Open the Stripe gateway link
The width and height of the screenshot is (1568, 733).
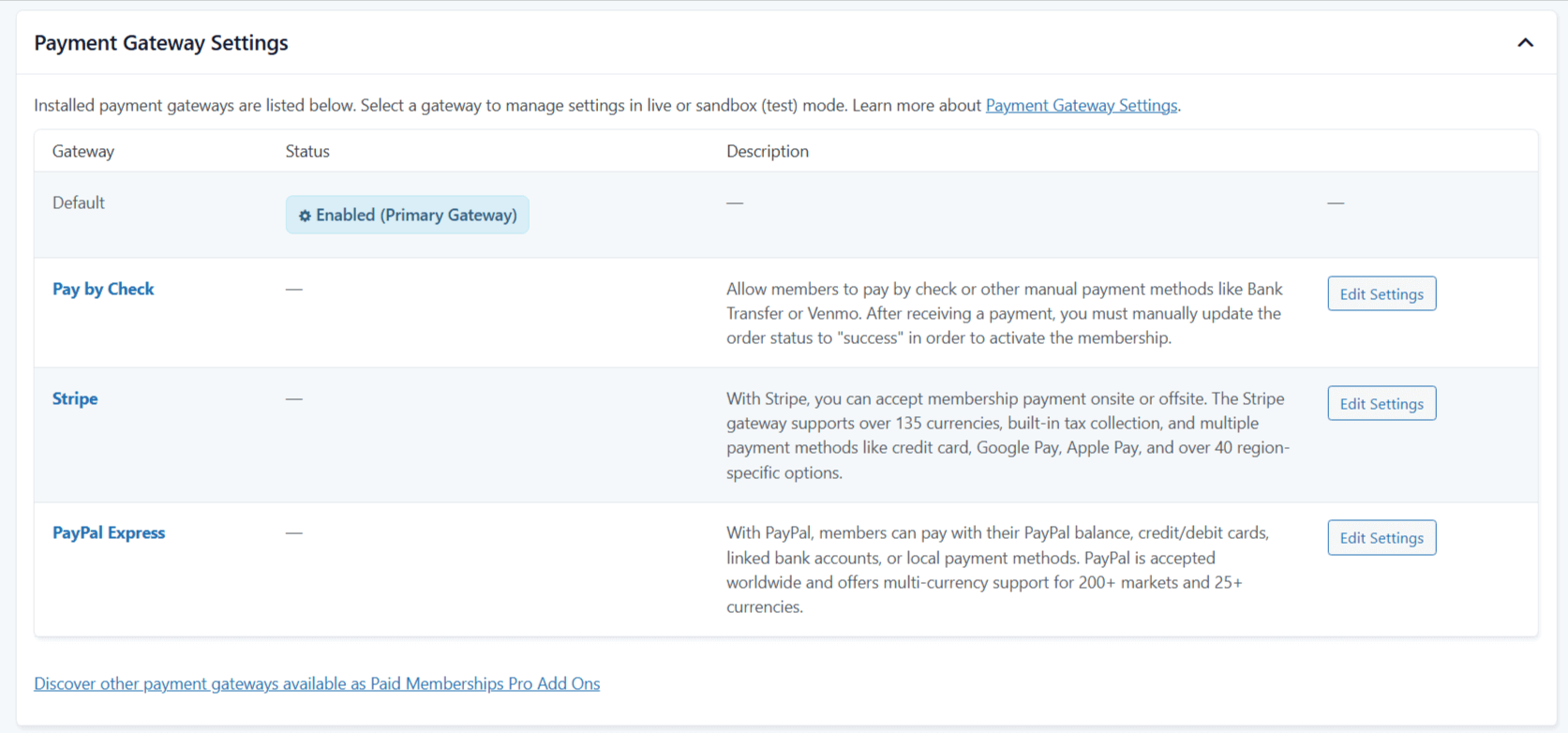coord(75,398)
